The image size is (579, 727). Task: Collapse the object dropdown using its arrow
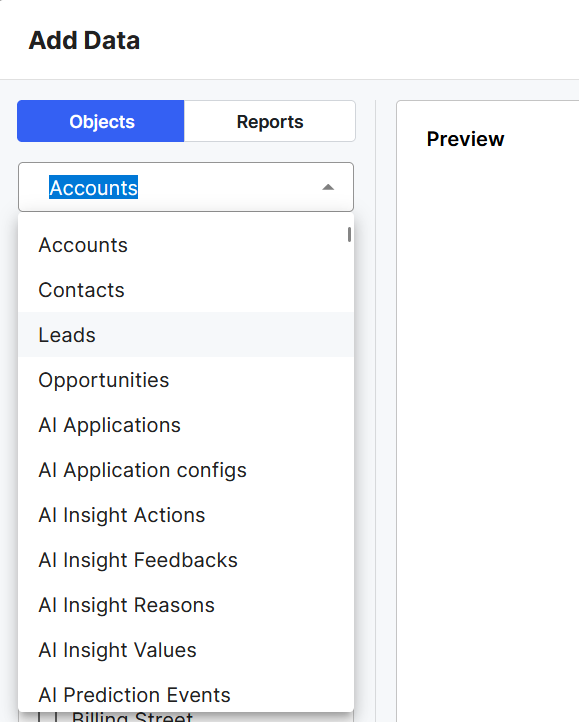click(x=328, y=187)
